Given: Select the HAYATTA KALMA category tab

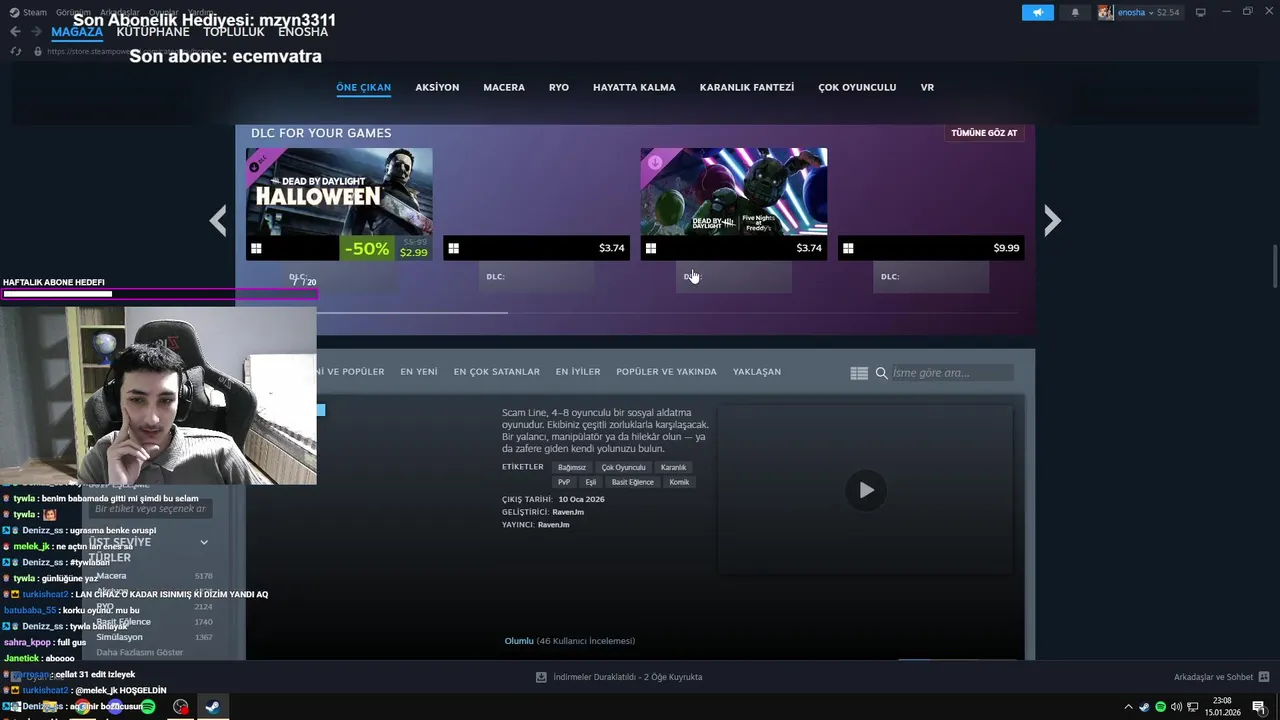Looking at the screenshot, I should (x=634, y=87).
